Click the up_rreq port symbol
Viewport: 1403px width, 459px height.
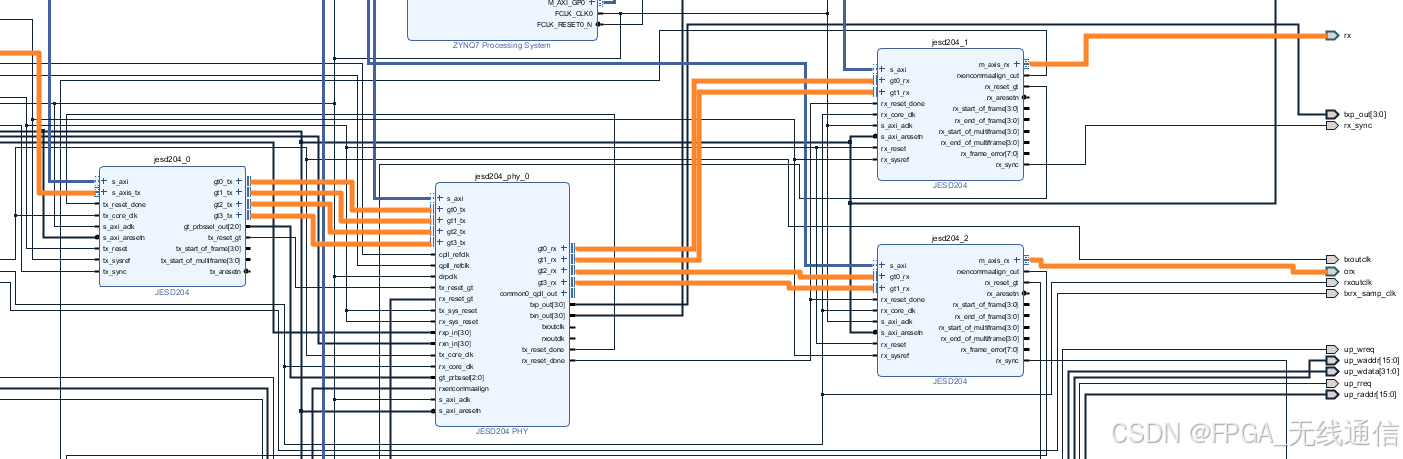pyautogui.click(x=1332, y=383)
